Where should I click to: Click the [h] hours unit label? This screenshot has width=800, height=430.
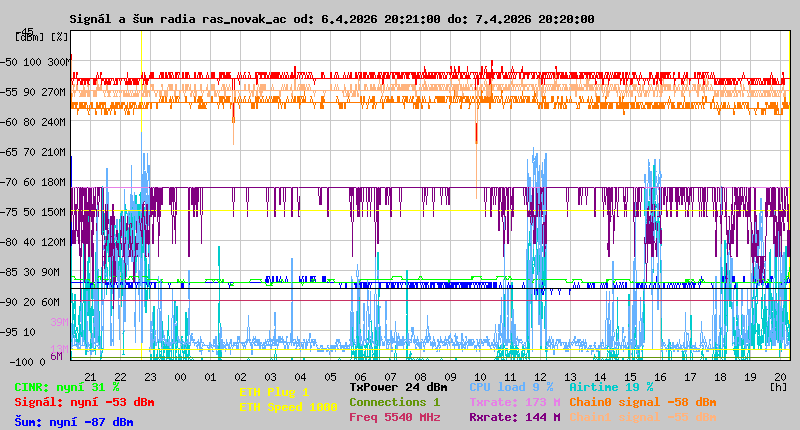coord(779,386)
